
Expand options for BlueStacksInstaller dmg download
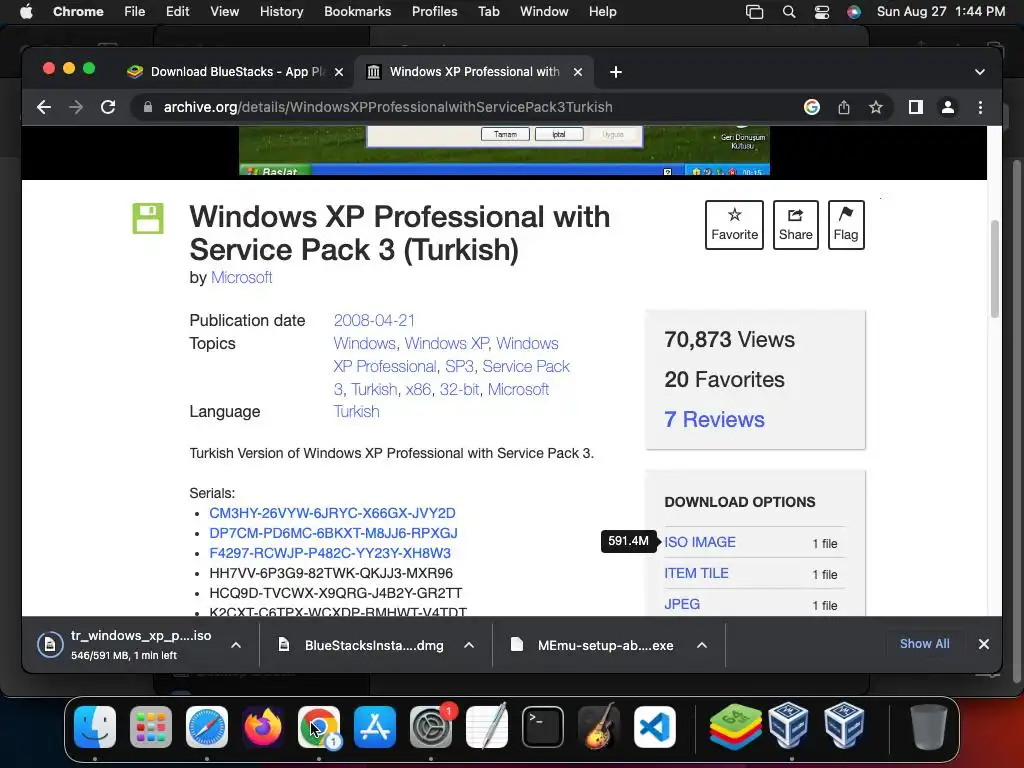click(468, 645)
